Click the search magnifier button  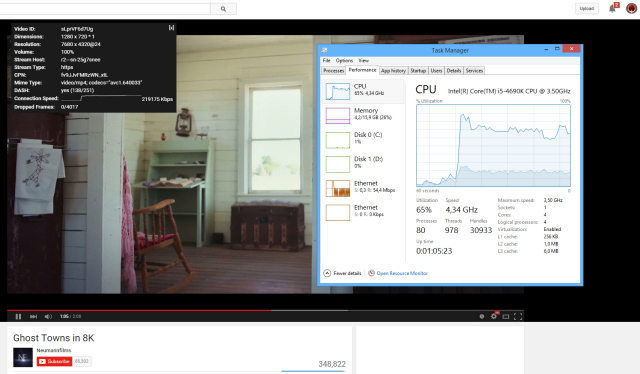[223, 9]
